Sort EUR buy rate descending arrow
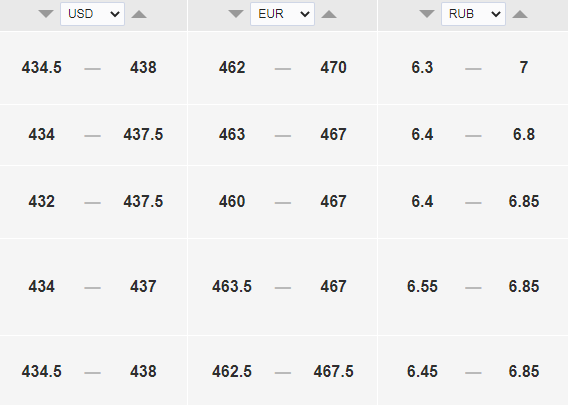Screen dimensions: 569x405 tap(236, 14)
